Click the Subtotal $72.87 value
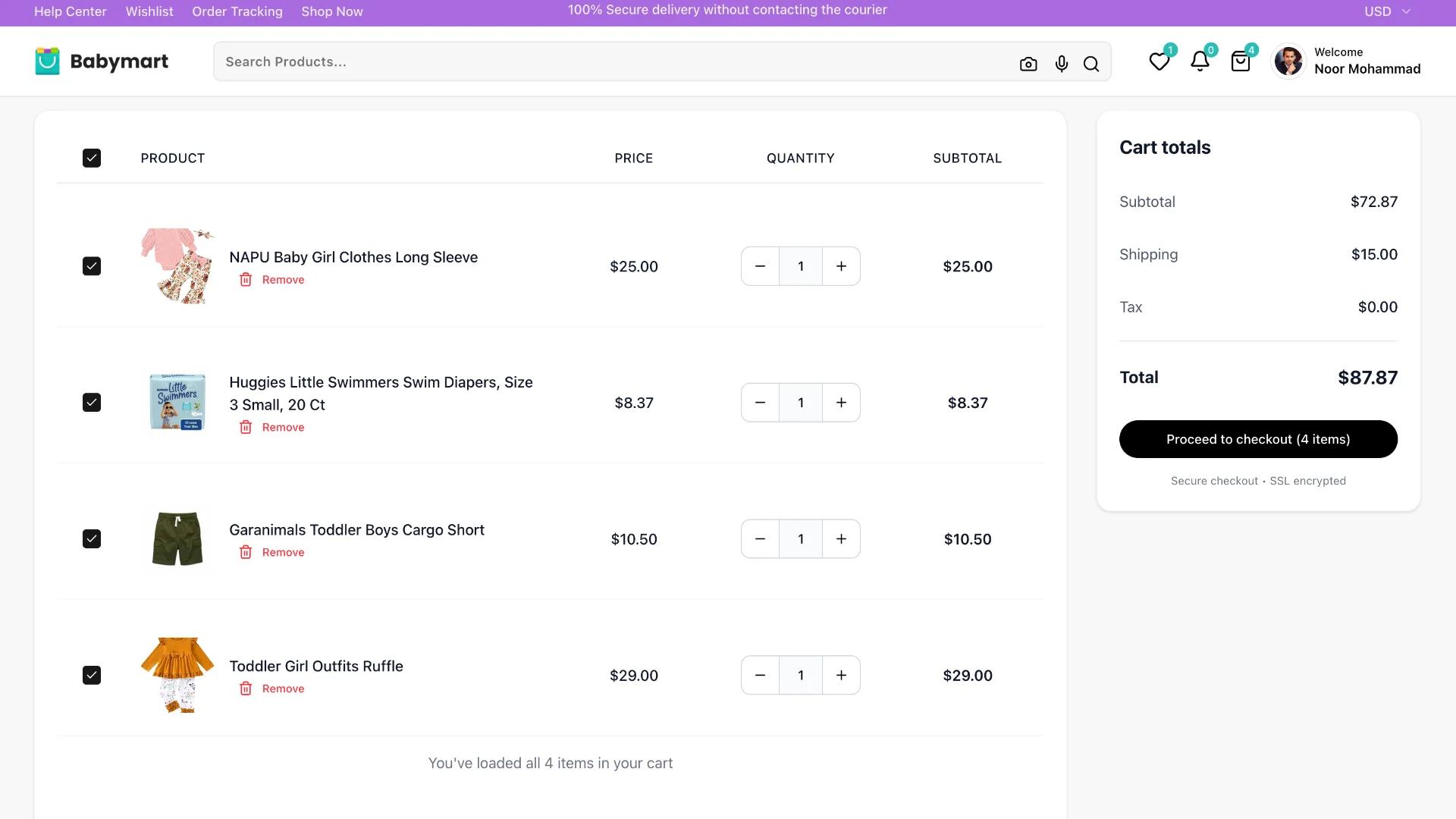 [x=1374, y=202]
